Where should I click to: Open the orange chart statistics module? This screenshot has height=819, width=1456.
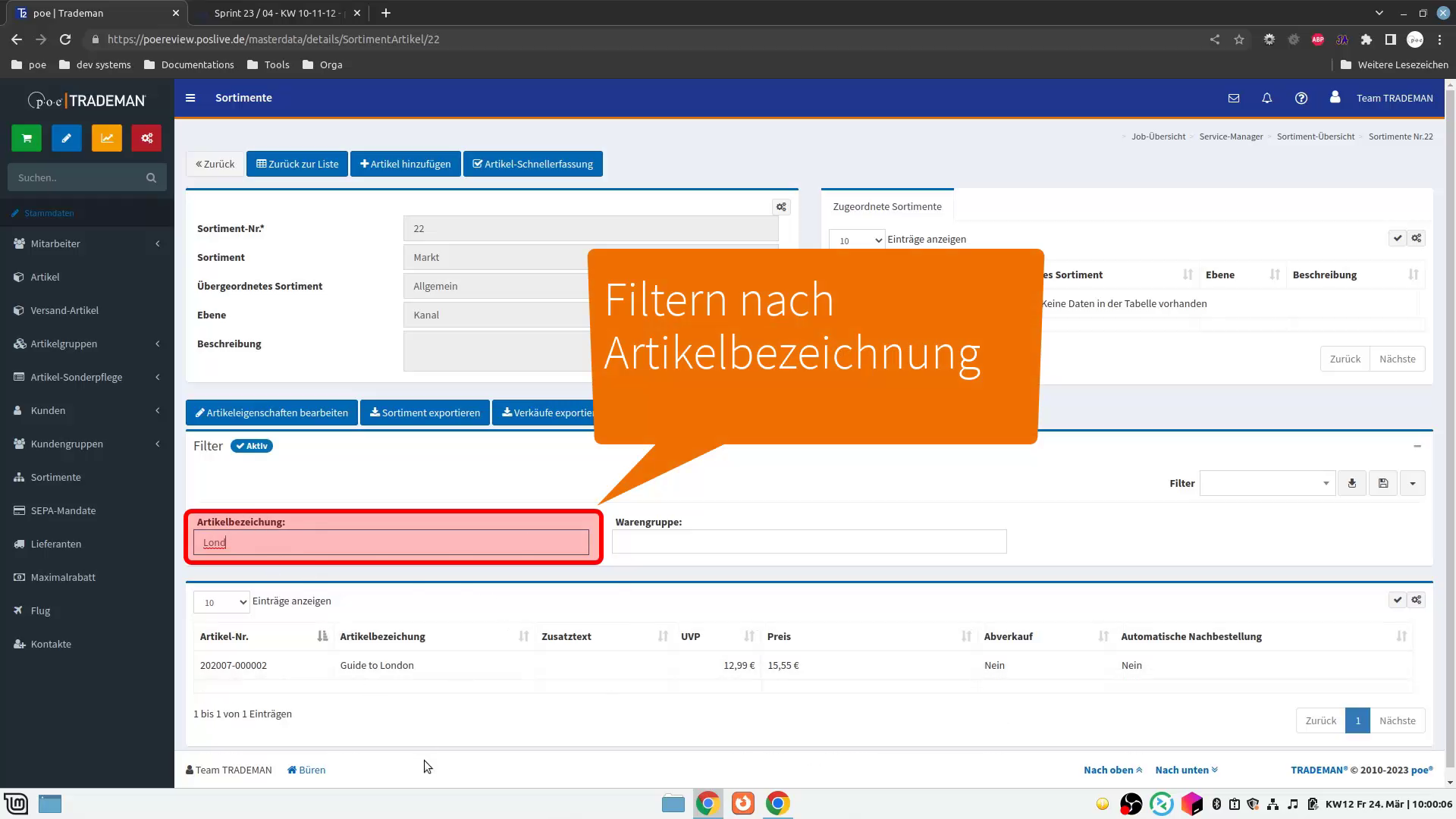pyautogui.click(x=107, y=138)
